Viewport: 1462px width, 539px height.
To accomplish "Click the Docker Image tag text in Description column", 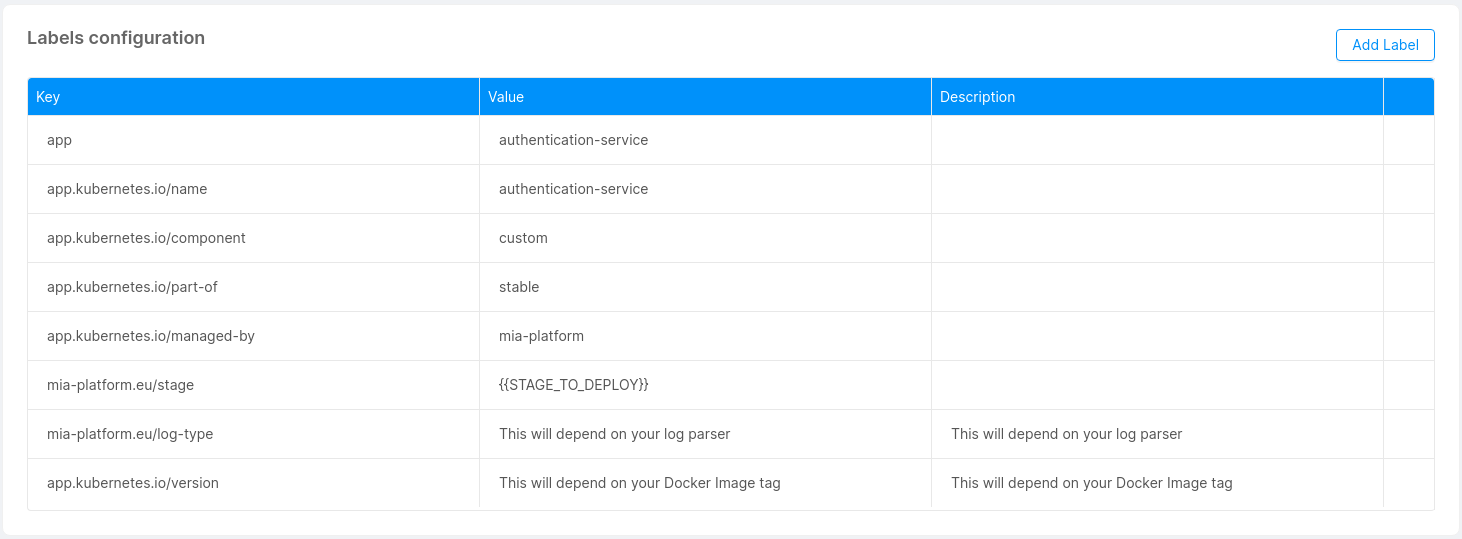I will point(1091,483).
